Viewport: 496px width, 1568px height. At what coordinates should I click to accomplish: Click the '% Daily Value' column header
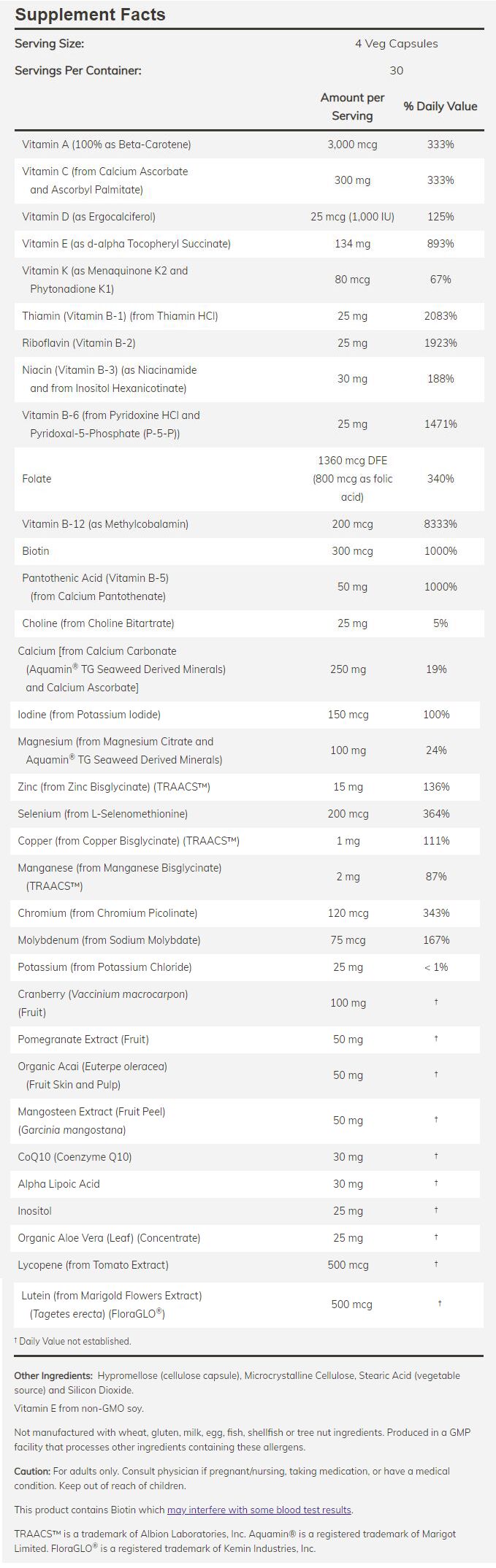440,107
